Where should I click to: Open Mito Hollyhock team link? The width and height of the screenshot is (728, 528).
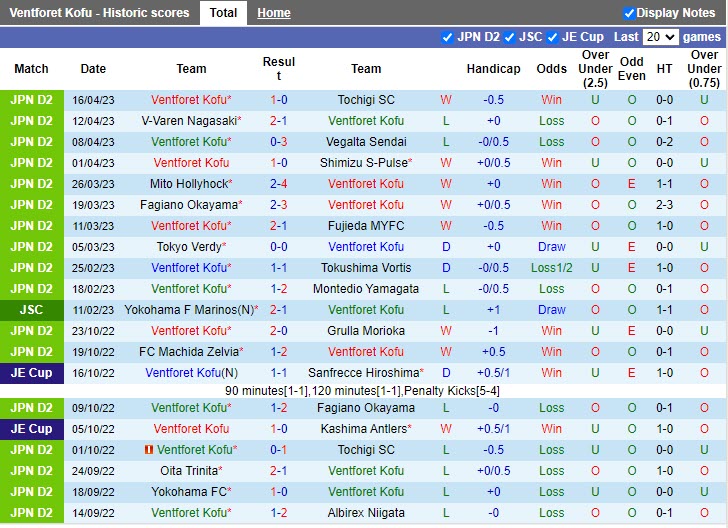click(189, 184)
